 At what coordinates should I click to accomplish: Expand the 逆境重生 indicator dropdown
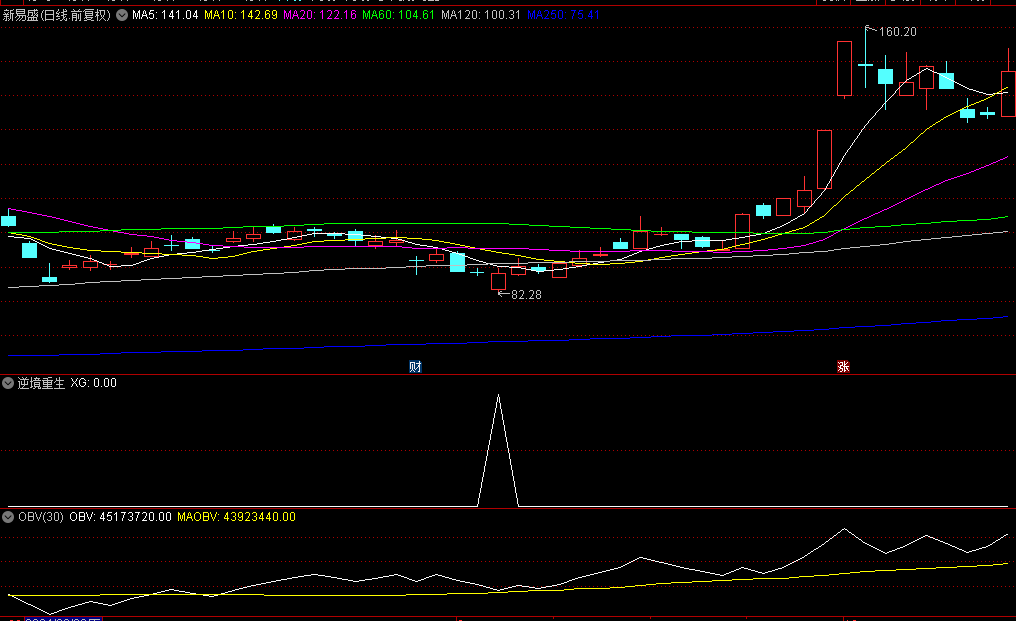coord(8,383)
